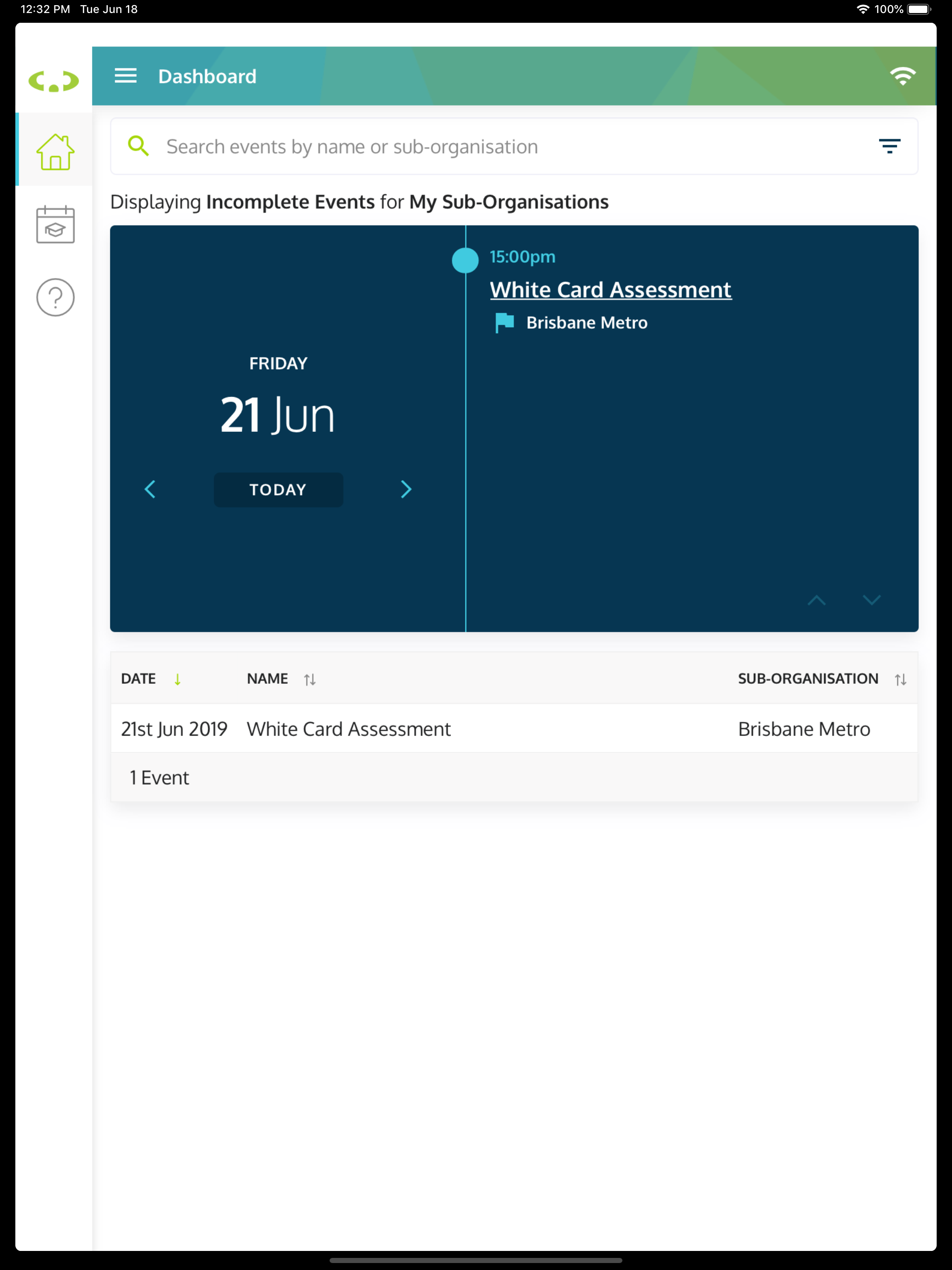Go to the previous day arrow
Viewport: 952px width, 1270px height.
(x=150, y=489)
